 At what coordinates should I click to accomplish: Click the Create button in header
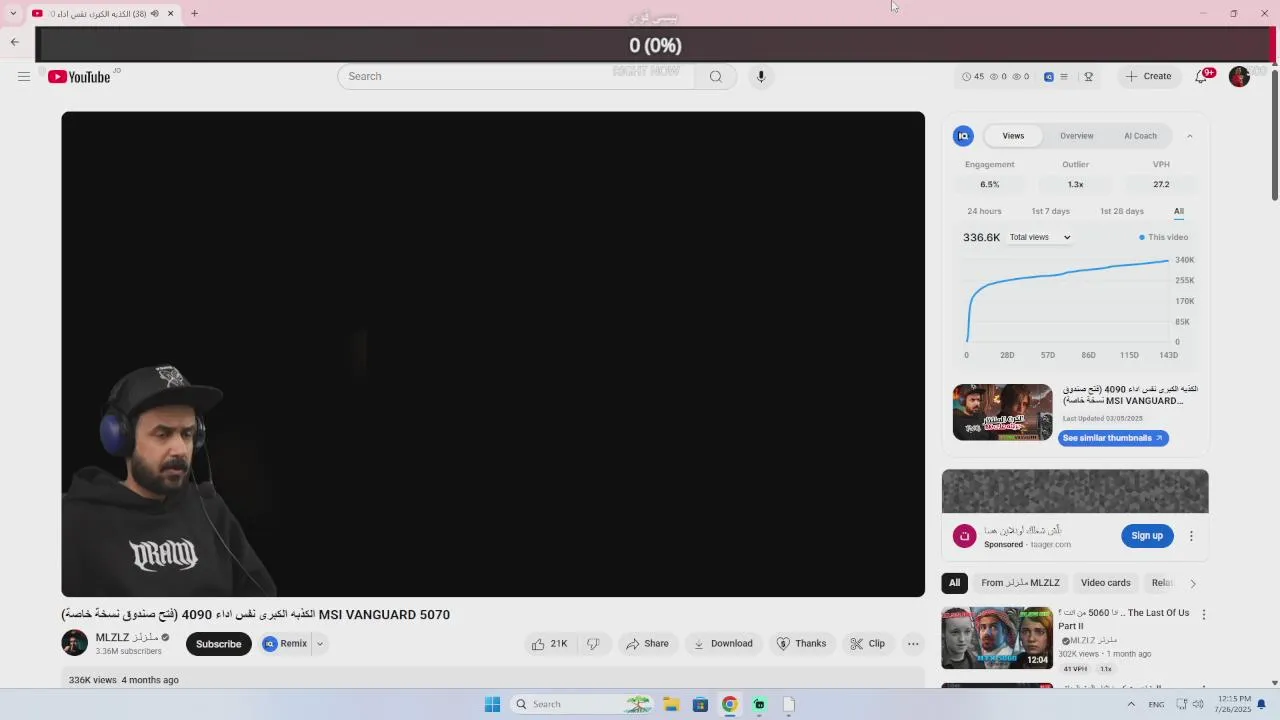1148,76
